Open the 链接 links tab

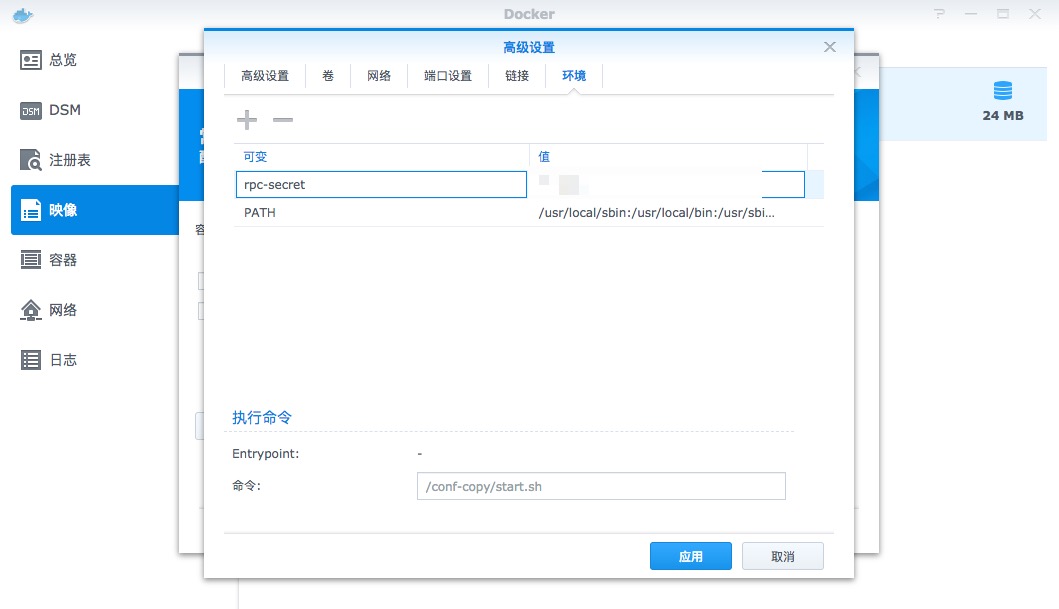click(x=517, y=76)
